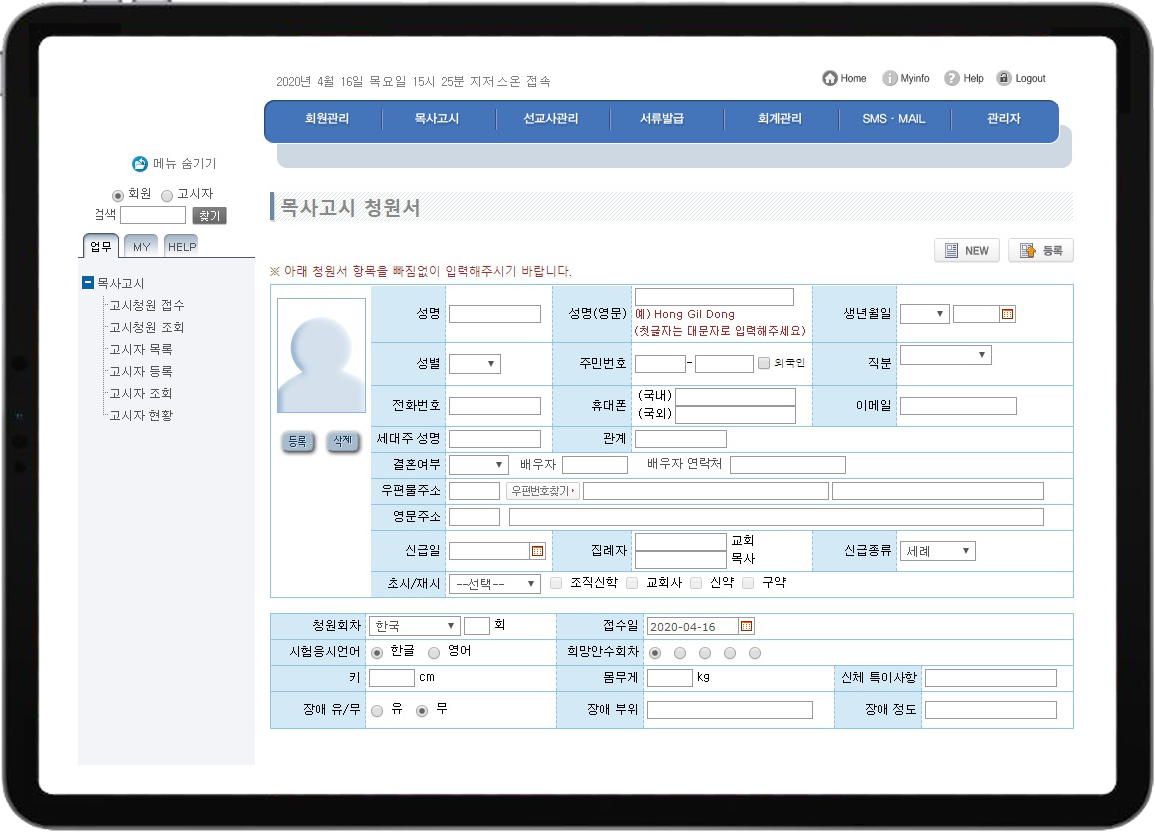Viewport: 1155px width, 832px height.
Task: Open calendar picker for 접수일 field
Action: coord(746,626)
